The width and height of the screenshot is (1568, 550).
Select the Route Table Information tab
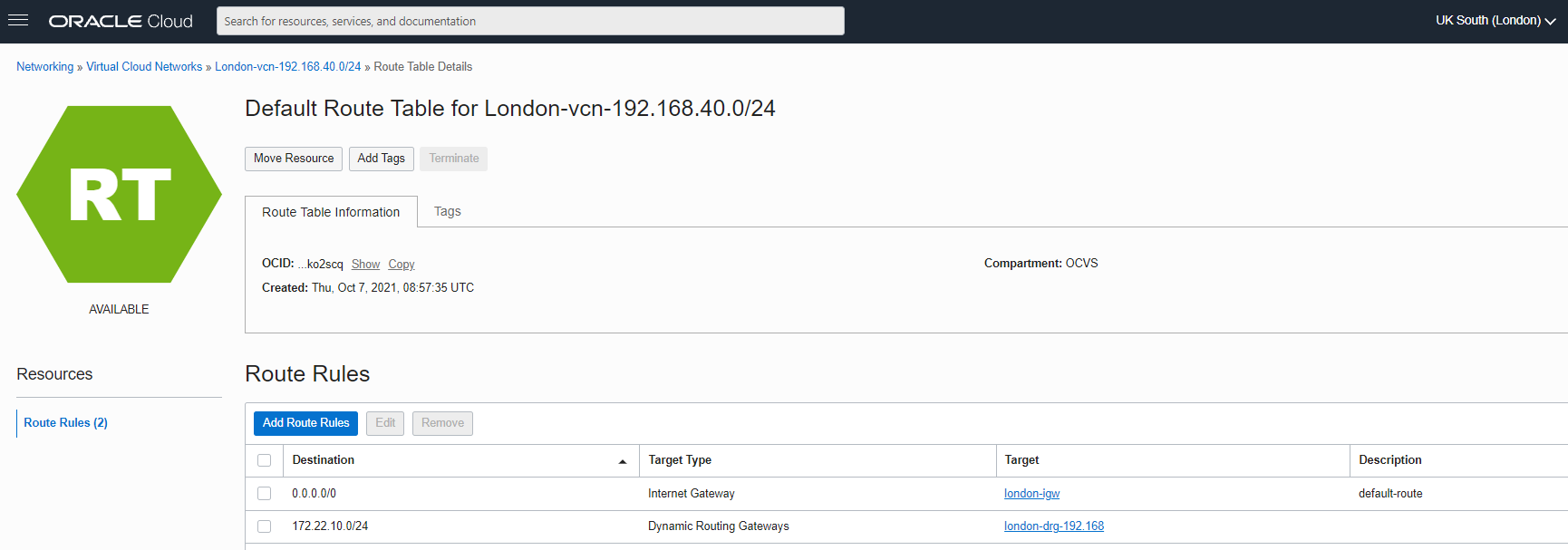(x=331, y=212)
